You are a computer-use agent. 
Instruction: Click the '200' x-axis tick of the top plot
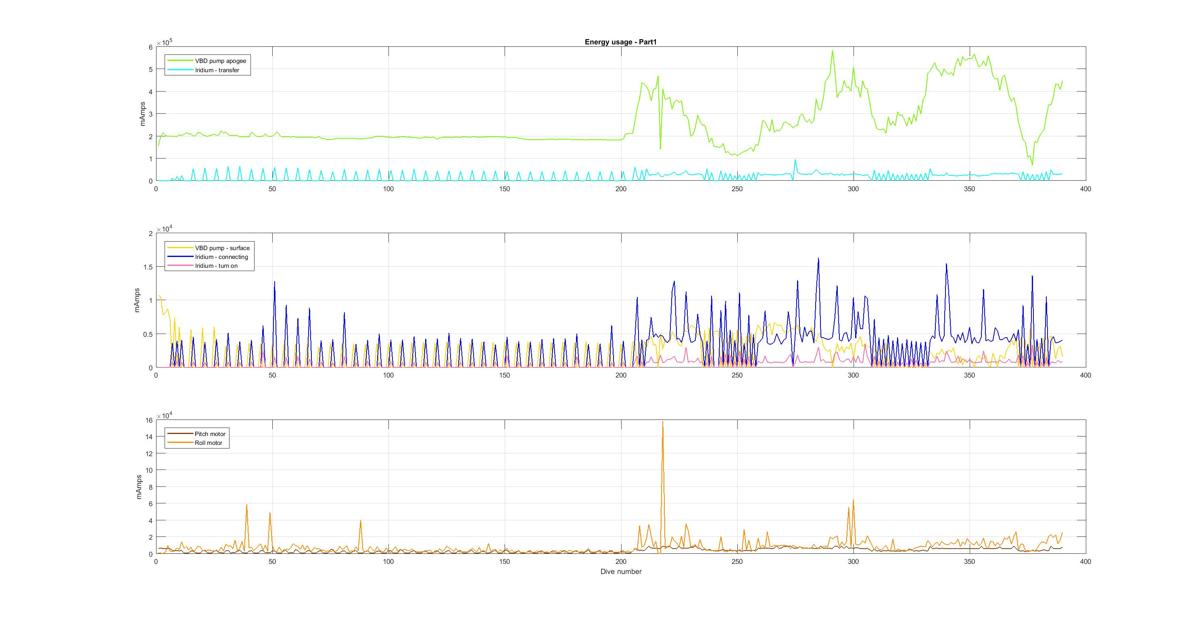621,188
